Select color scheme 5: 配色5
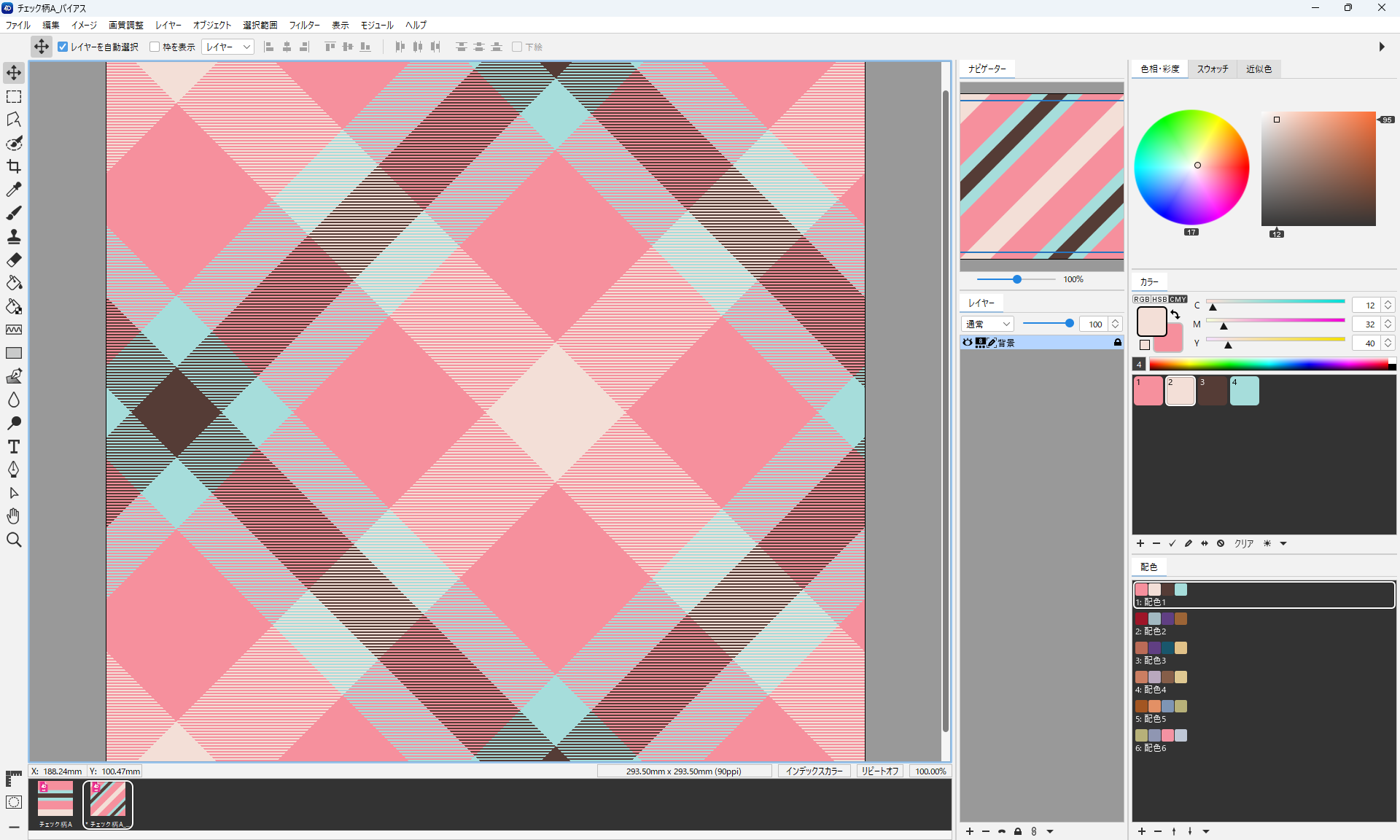Screen dimensions: 1400x840 tap(1264, 712)
